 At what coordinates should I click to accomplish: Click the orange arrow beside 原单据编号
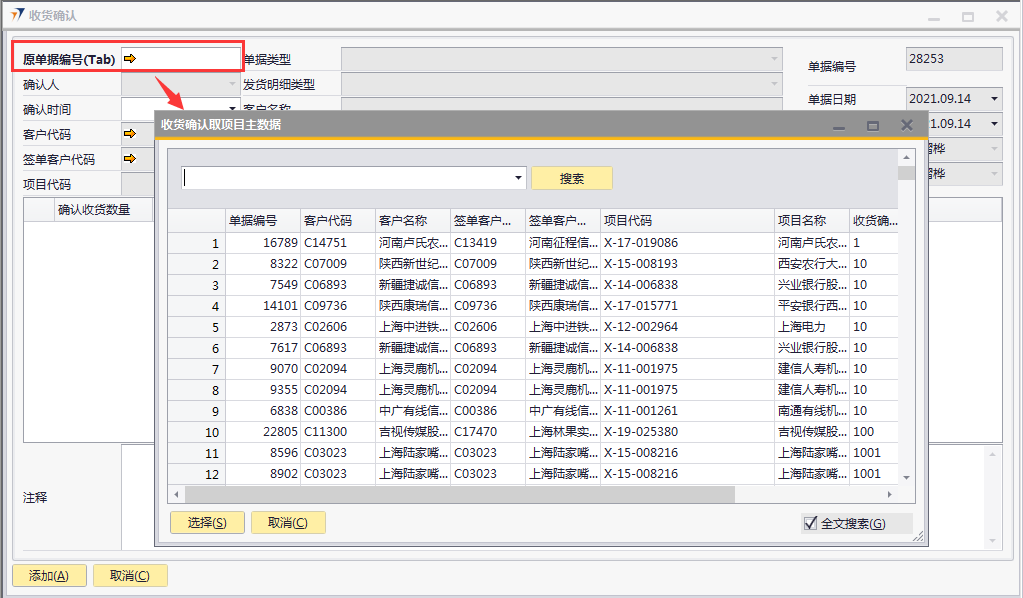coord(130,59)
